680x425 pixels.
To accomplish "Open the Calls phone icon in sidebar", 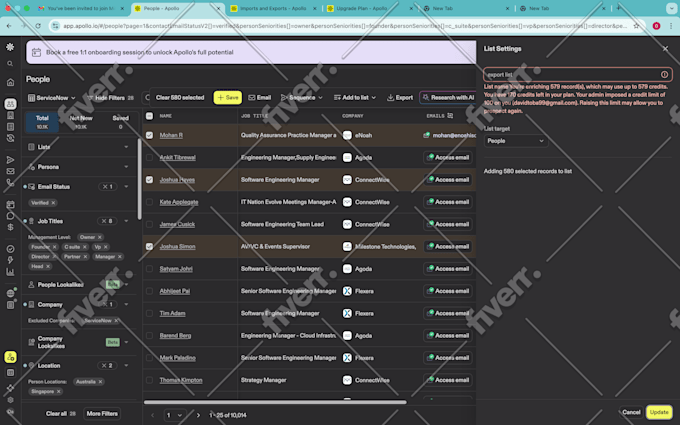I will tap(10, 182).
